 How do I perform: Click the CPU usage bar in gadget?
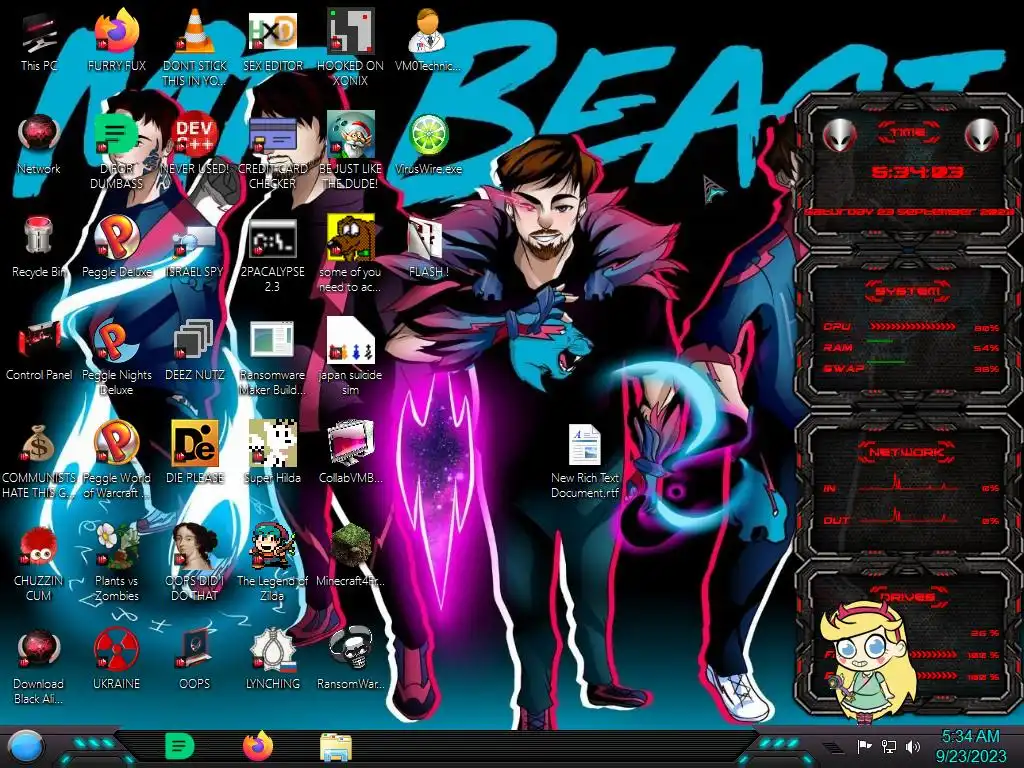coord(912,326)
